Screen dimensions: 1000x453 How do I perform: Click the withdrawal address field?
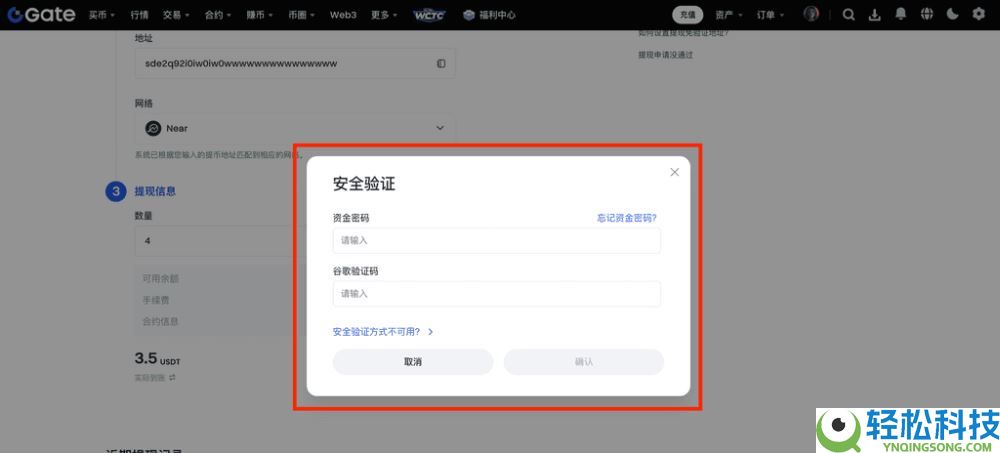pyautogui.click(x=295, y=64)
